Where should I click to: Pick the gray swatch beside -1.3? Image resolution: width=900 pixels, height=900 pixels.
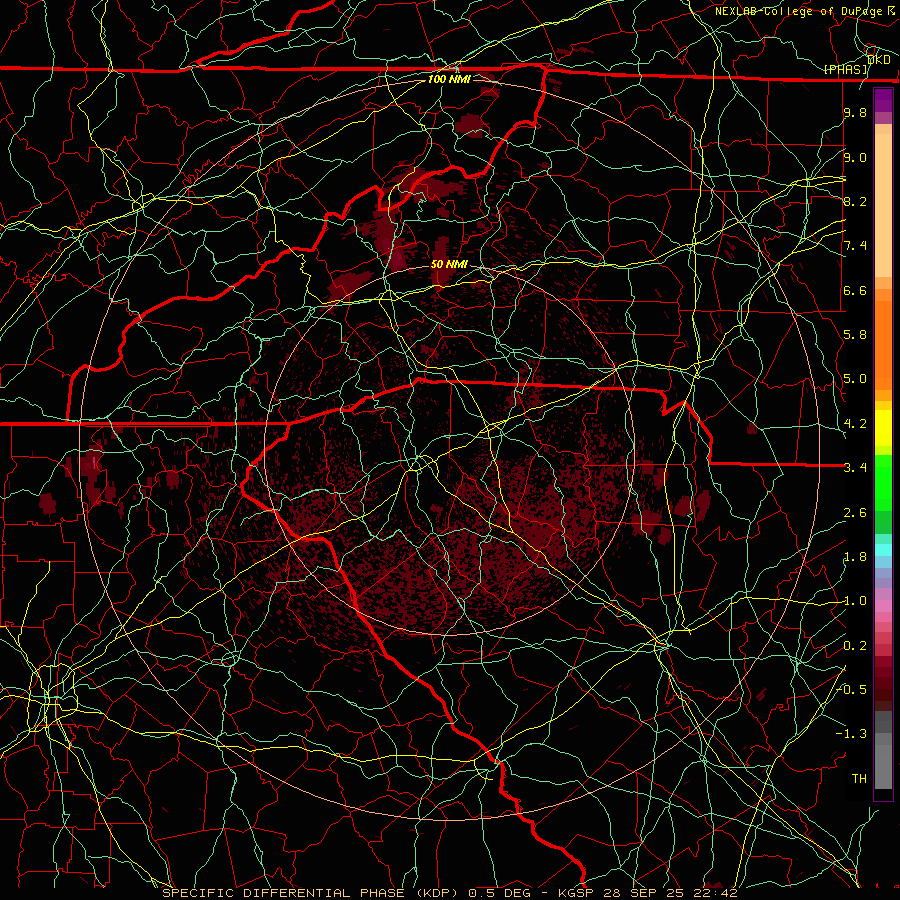tap(883, 738)
